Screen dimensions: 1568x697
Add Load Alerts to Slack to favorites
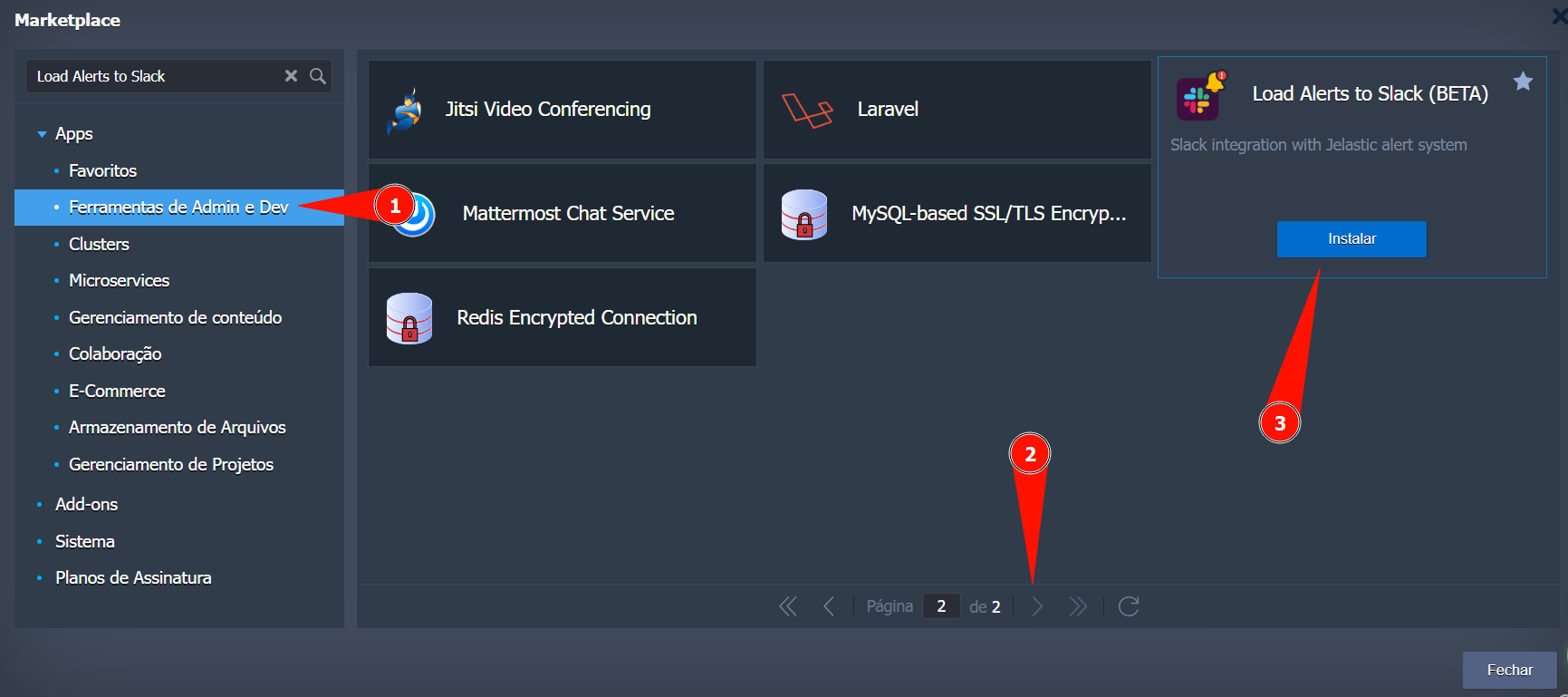click(1523, 82)
